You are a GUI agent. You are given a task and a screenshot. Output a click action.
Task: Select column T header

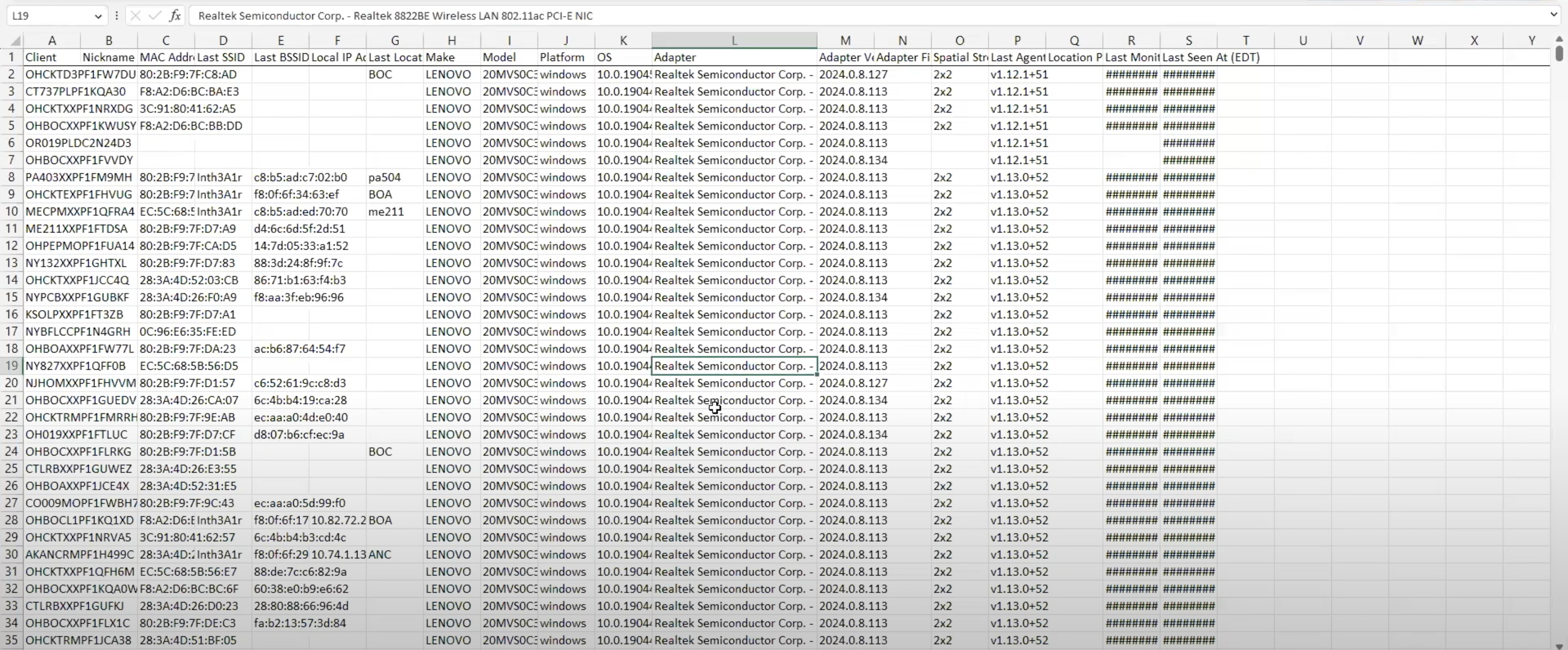[x=1245, y=40]
